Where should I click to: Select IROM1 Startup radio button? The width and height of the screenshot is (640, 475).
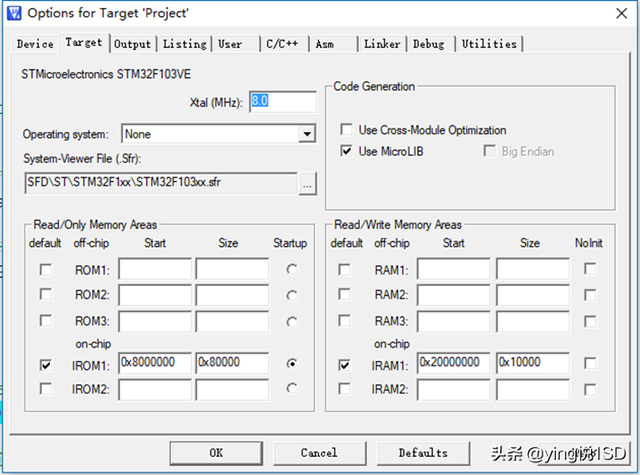point(292,363)
